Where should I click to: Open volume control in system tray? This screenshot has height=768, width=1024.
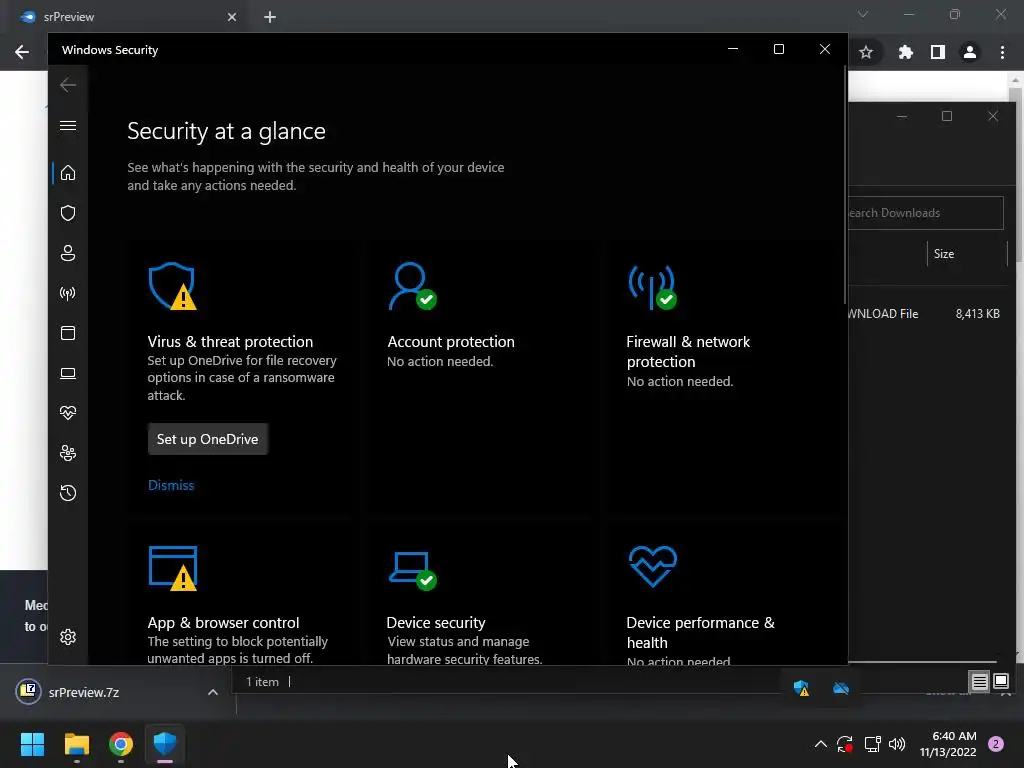point(897,744)
